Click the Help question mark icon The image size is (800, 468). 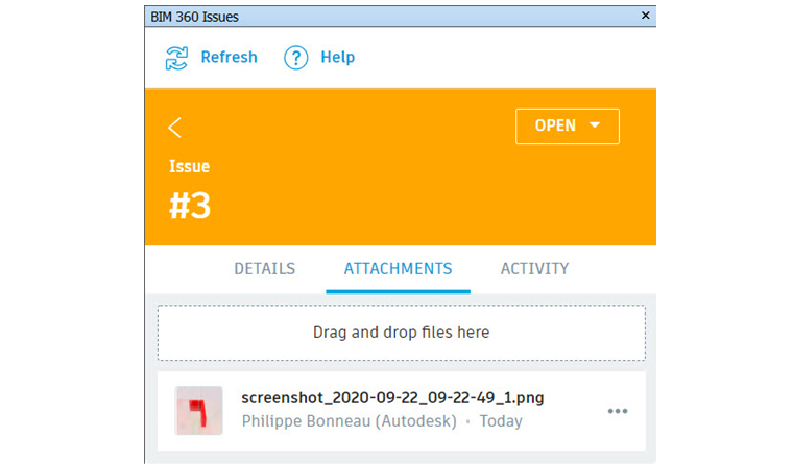pyautogui.click(x=296, y=58)
